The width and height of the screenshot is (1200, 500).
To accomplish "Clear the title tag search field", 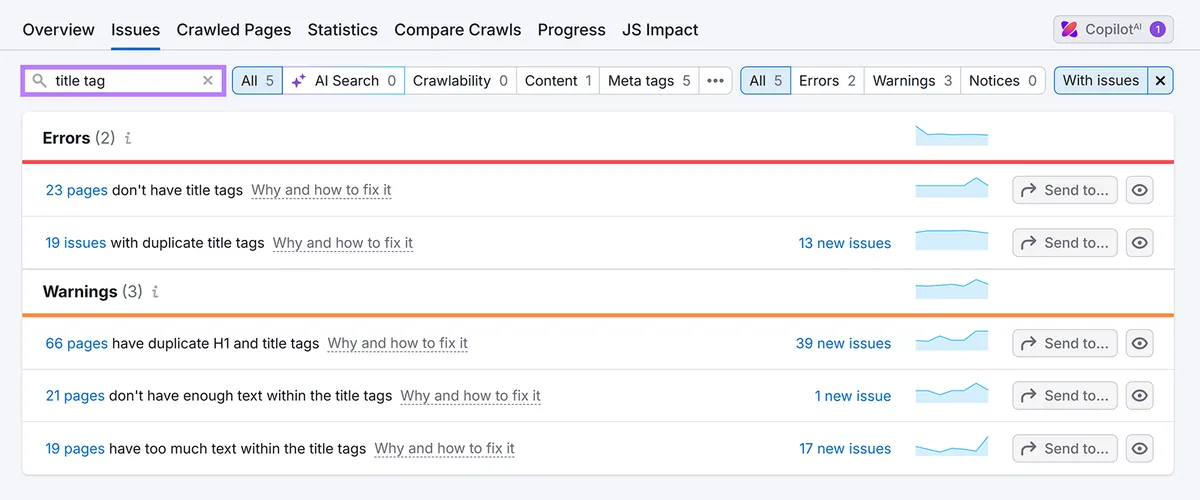I will pyautogui.click(x=207, y=81).
